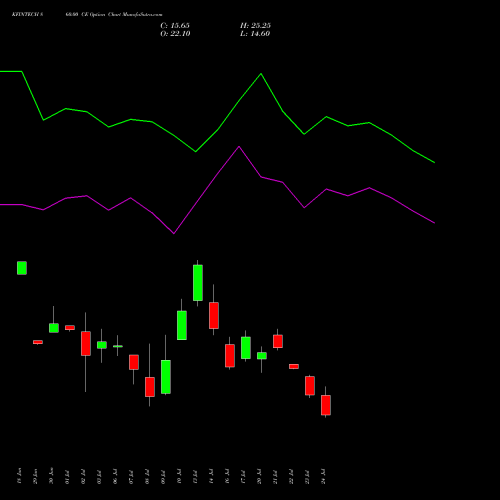500x500 pixels.
Task: Select the 30 Jun date label
Action: click(51, 476)
